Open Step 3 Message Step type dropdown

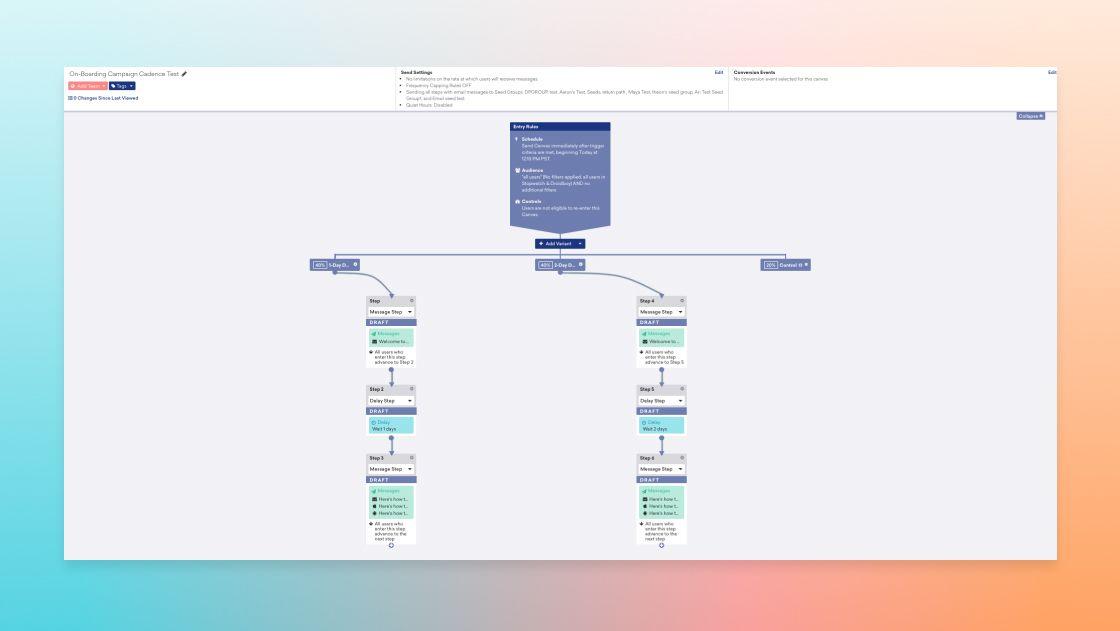(x=391, y=469)
